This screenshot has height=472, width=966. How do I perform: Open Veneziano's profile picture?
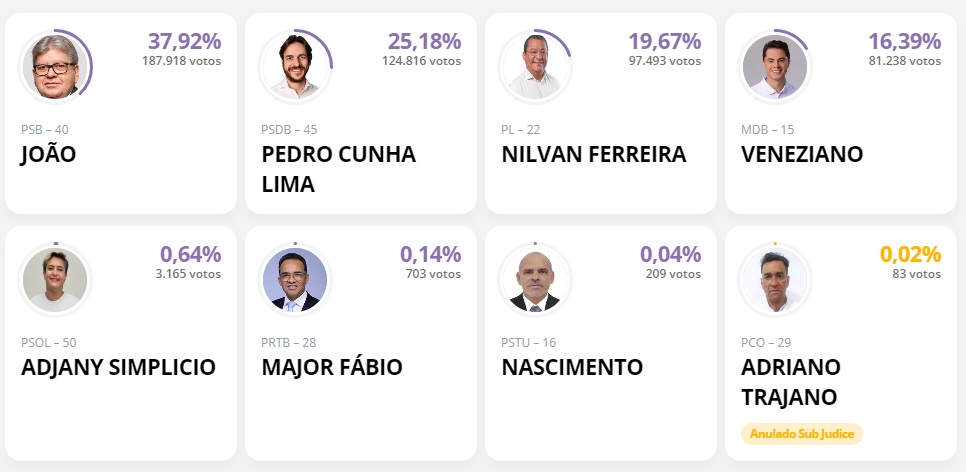[774, 66]
